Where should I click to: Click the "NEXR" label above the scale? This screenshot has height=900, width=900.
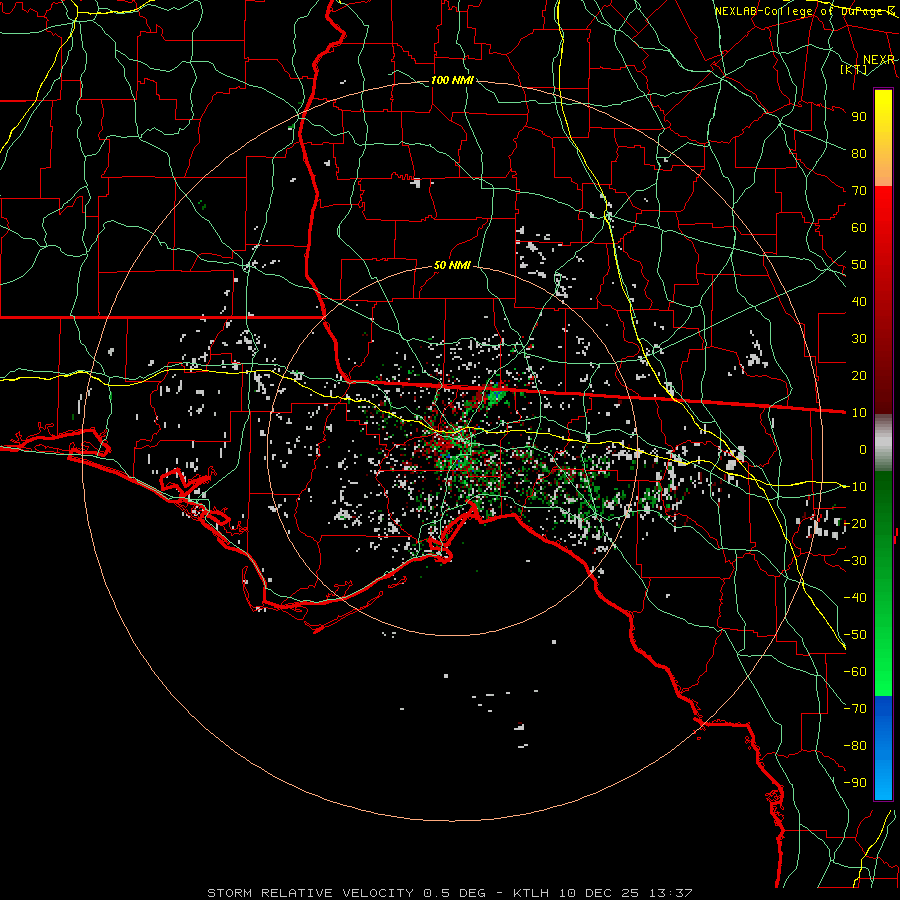coord(879,60)
